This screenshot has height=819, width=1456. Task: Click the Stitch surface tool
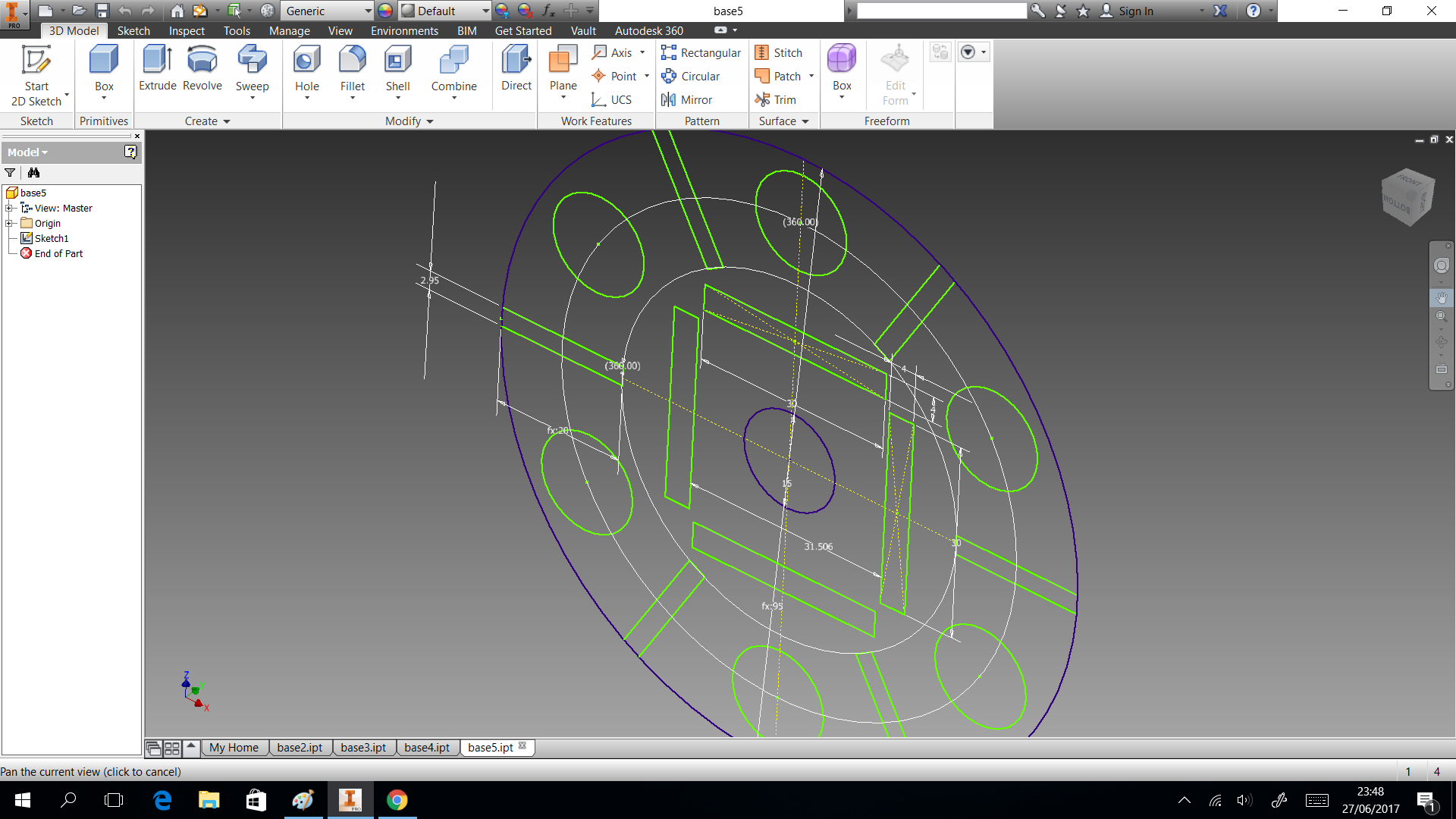(779, 53)
